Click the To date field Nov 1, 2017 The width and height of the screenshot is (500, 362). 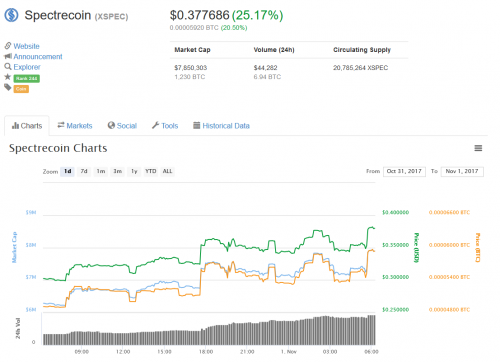tap(462, 171)
